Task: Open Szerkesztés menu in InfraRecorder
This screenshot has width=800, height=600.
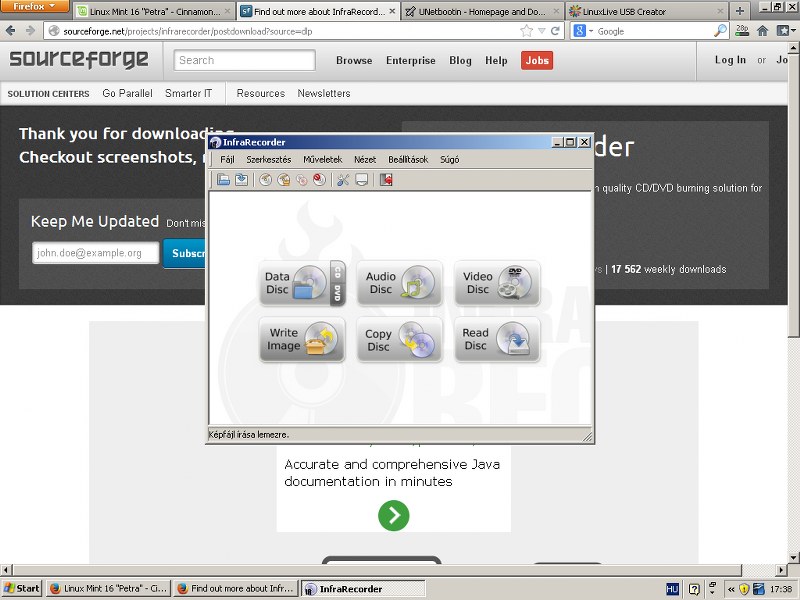Action: [269, 160]
